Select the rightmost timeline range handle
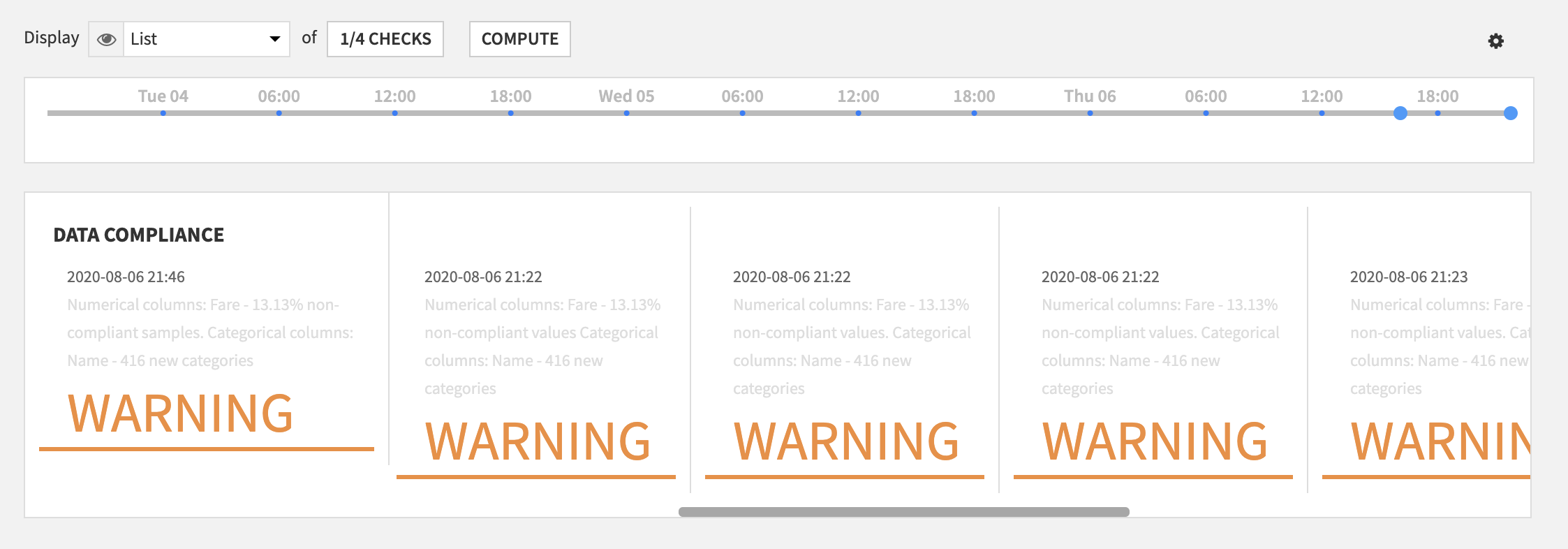This screenshot has height=549, width=1568. pos(1511,113)
